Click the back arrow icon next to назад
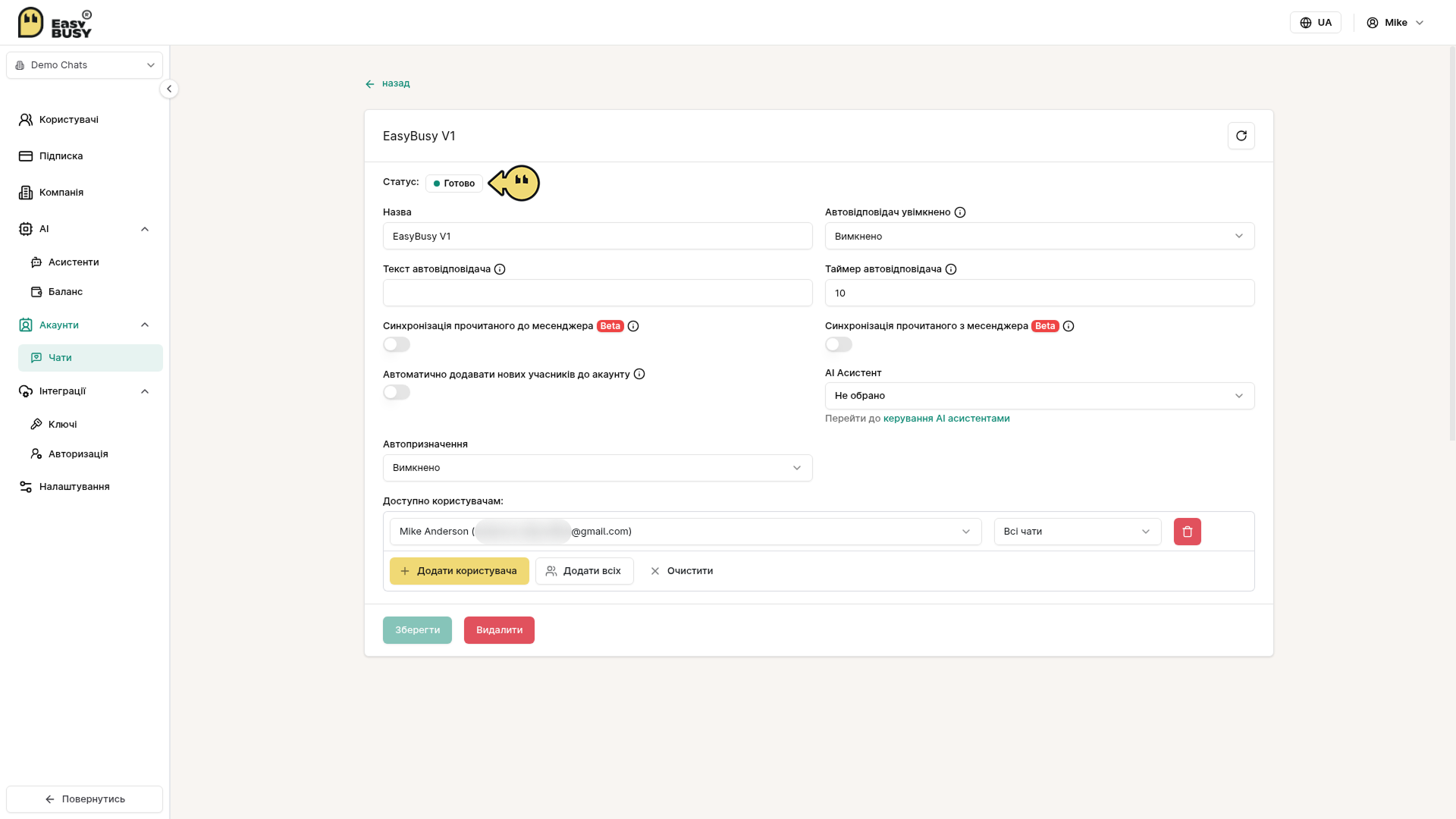The width and height of the screenshot is (1456, 819). pyautogui.click(x=370, y=84)
